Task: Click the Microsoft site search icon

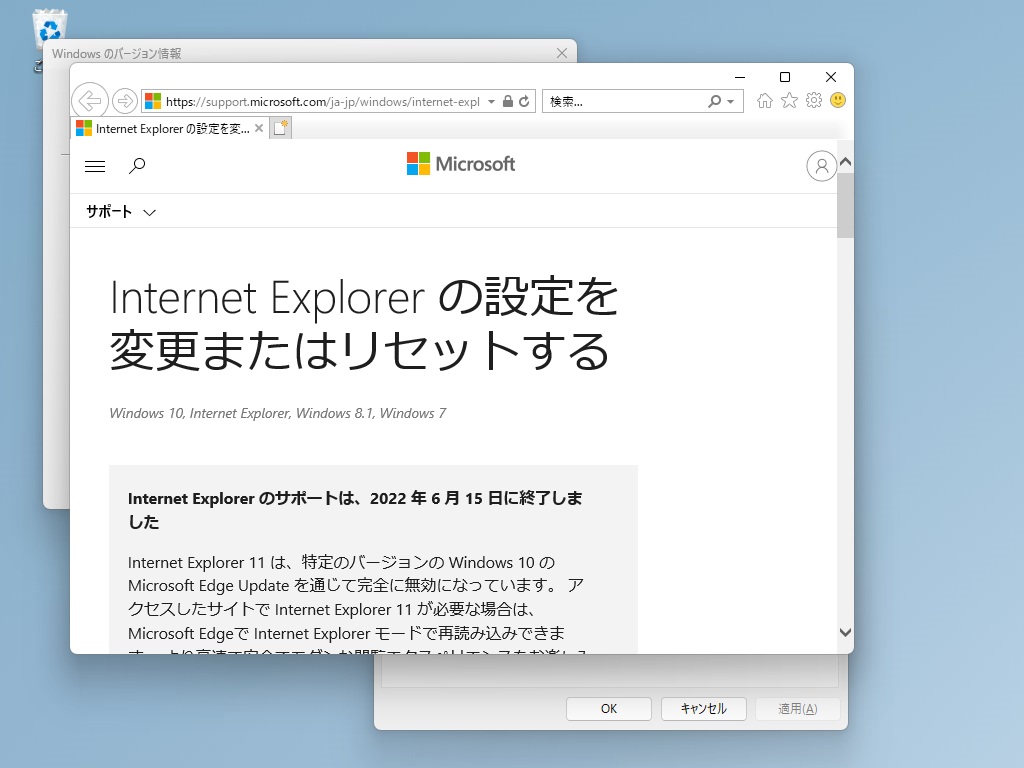Action: [137, 166]
